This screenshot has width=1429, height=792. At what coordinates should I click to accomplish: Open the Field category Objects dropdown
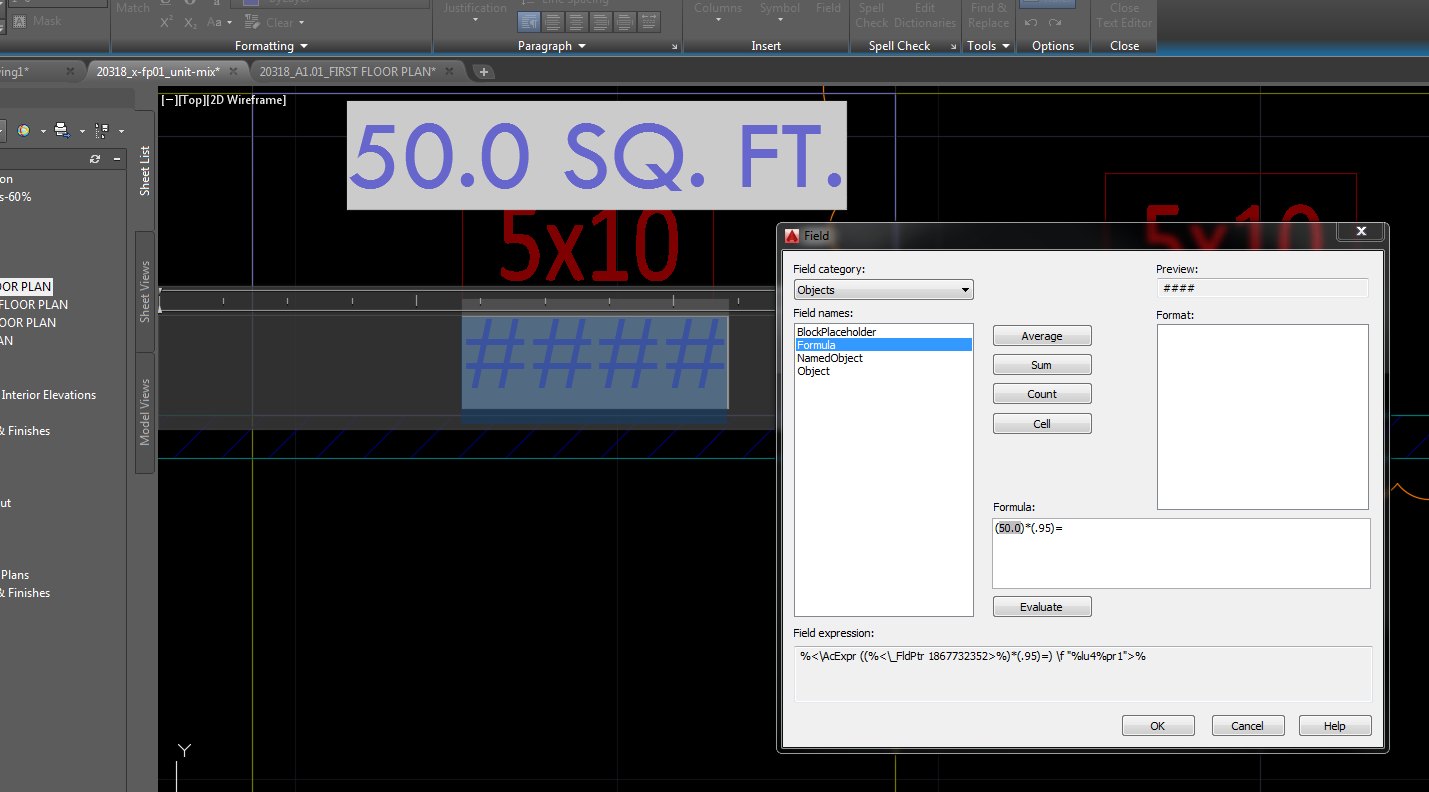(x=964, y=289)
